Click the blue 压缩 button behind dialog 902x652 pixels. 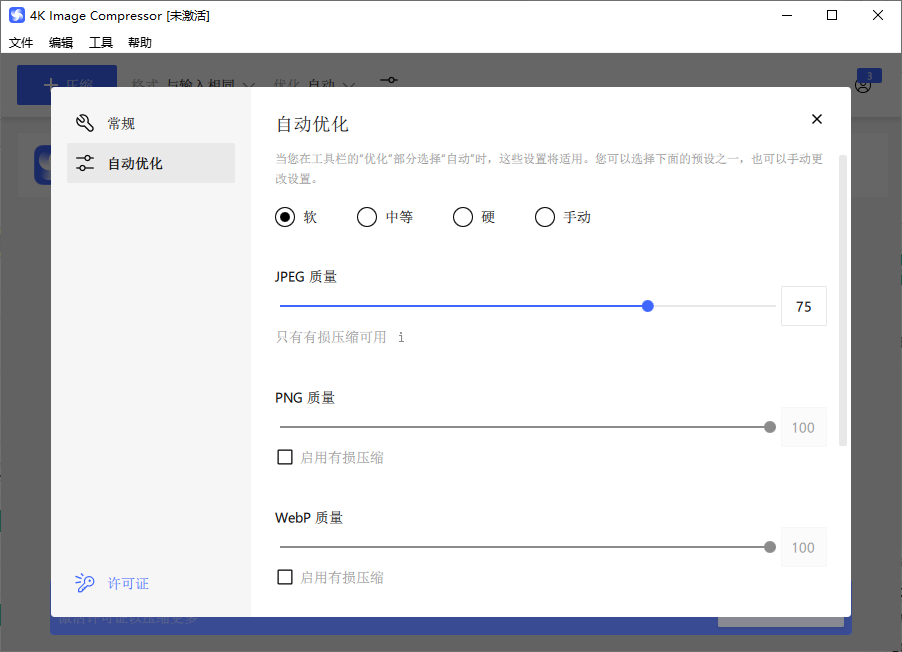pos(67,84)
